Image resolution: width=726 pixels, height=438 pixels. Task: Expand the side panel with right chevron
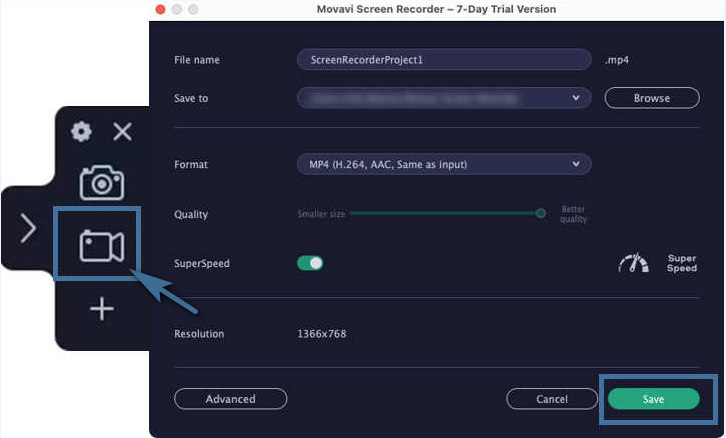tap(28, 228)
